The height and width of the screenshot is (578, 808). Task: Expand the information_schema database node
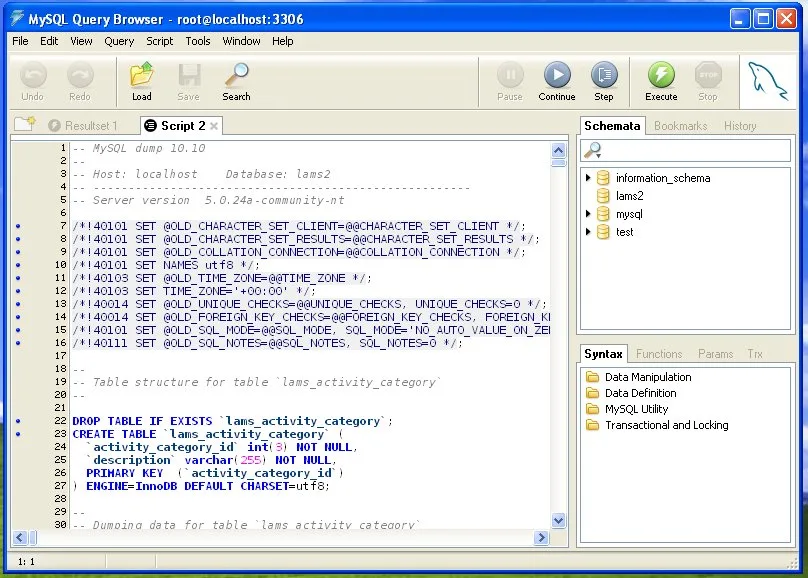(x=588, y=178)
